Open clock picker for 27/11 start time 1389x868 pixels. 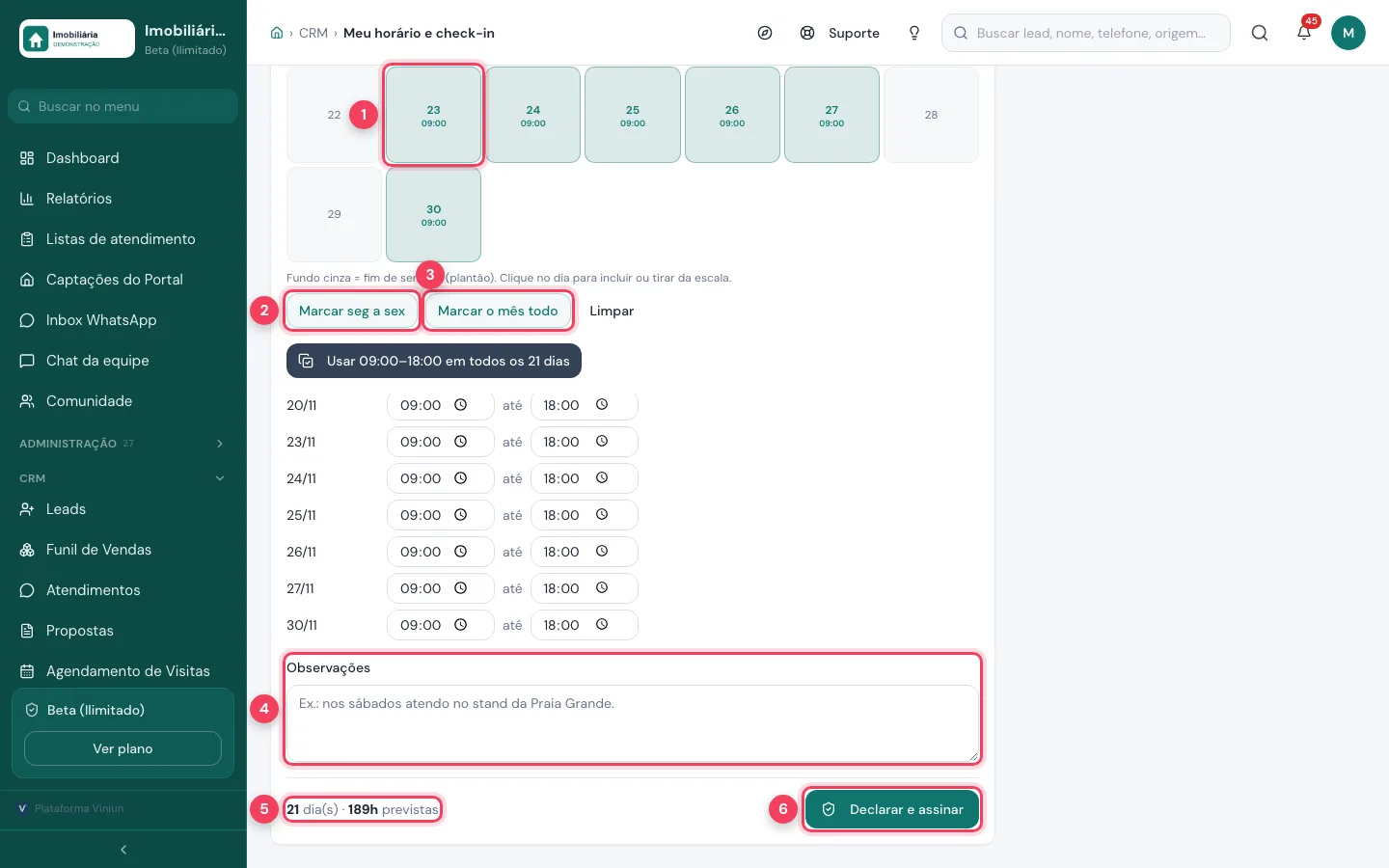click(461, 588)
